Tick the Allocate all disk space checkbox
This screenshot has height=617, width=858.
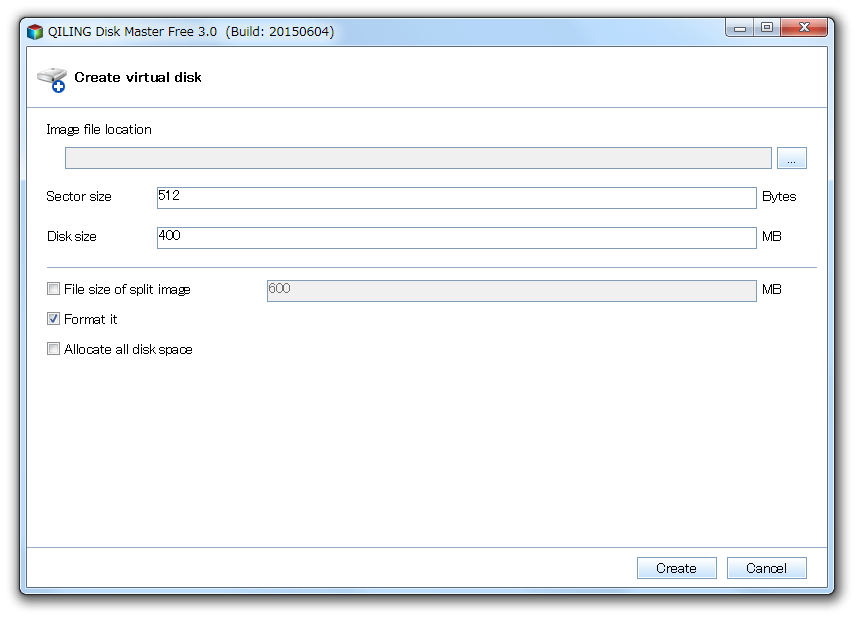pyautogui.click(x=53, y=349)
